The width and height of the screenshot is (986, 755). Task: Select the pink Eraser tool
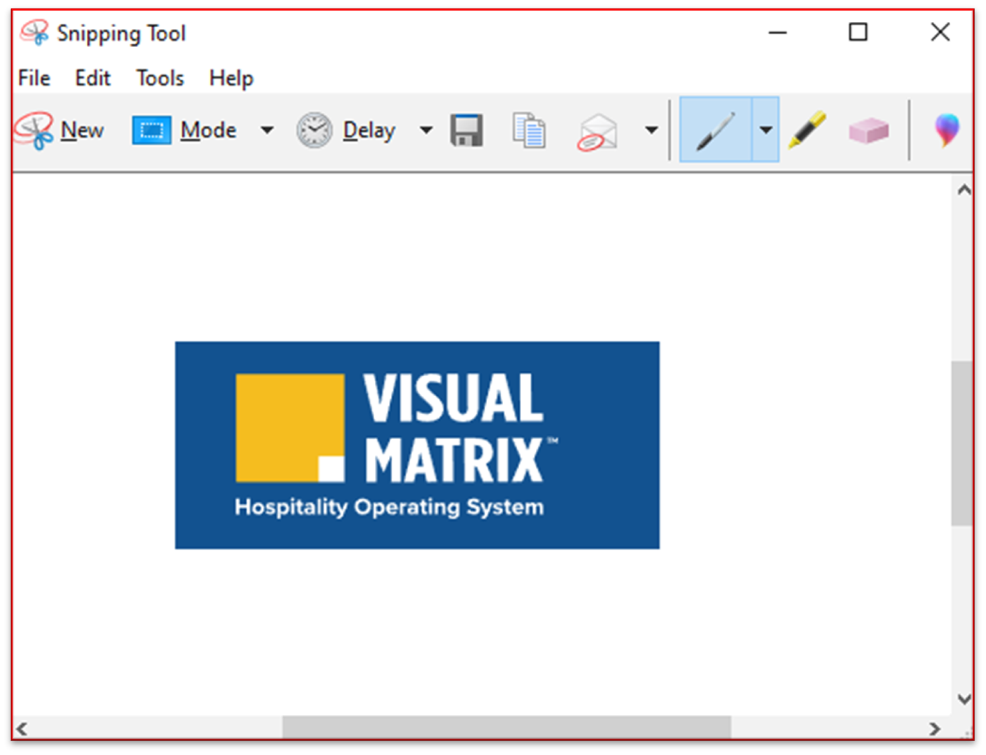(x=868, y=130)
